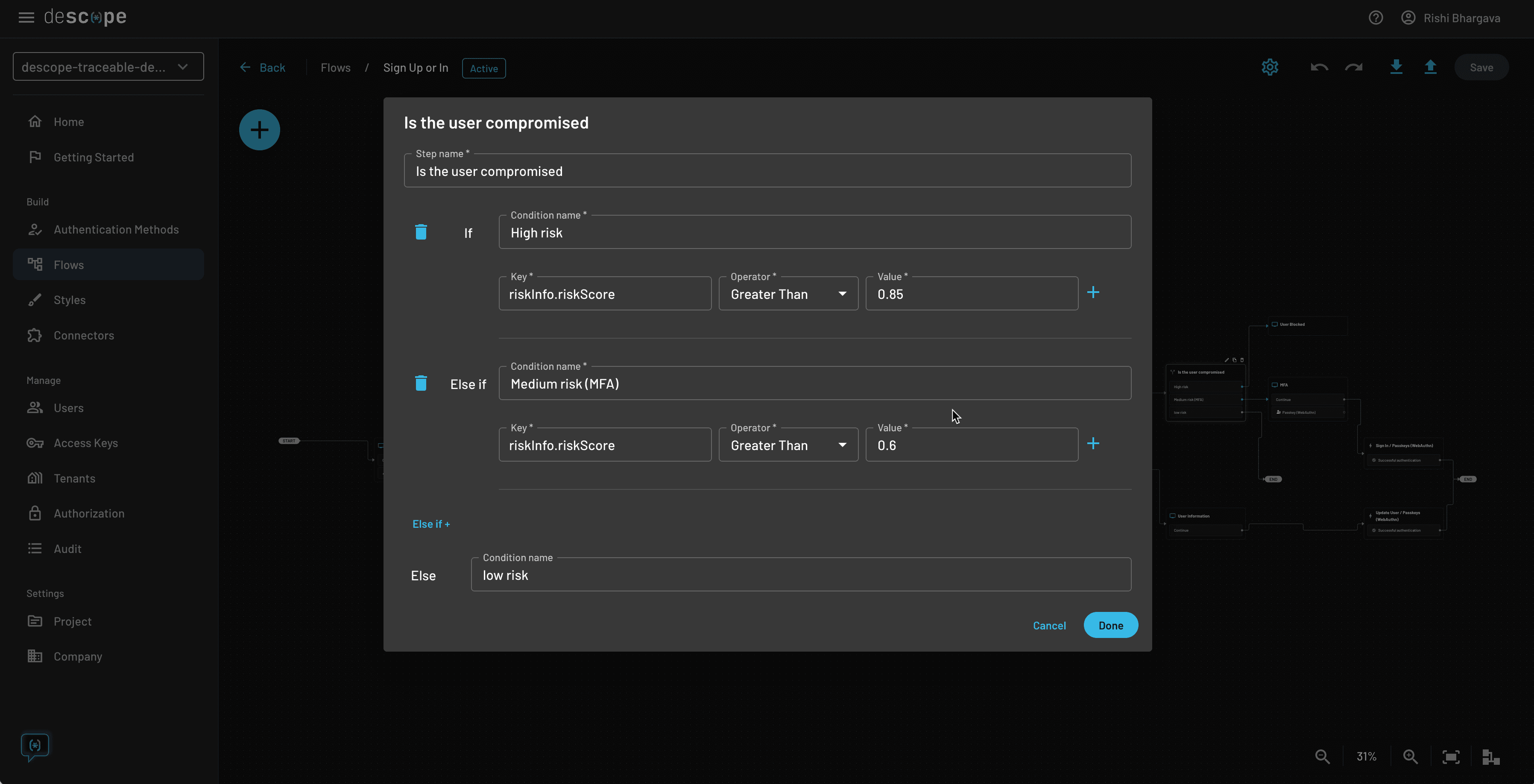This screenshot has width=1534, height=784.
Task: Open the hamburger navigation menu
Action: 26,17
